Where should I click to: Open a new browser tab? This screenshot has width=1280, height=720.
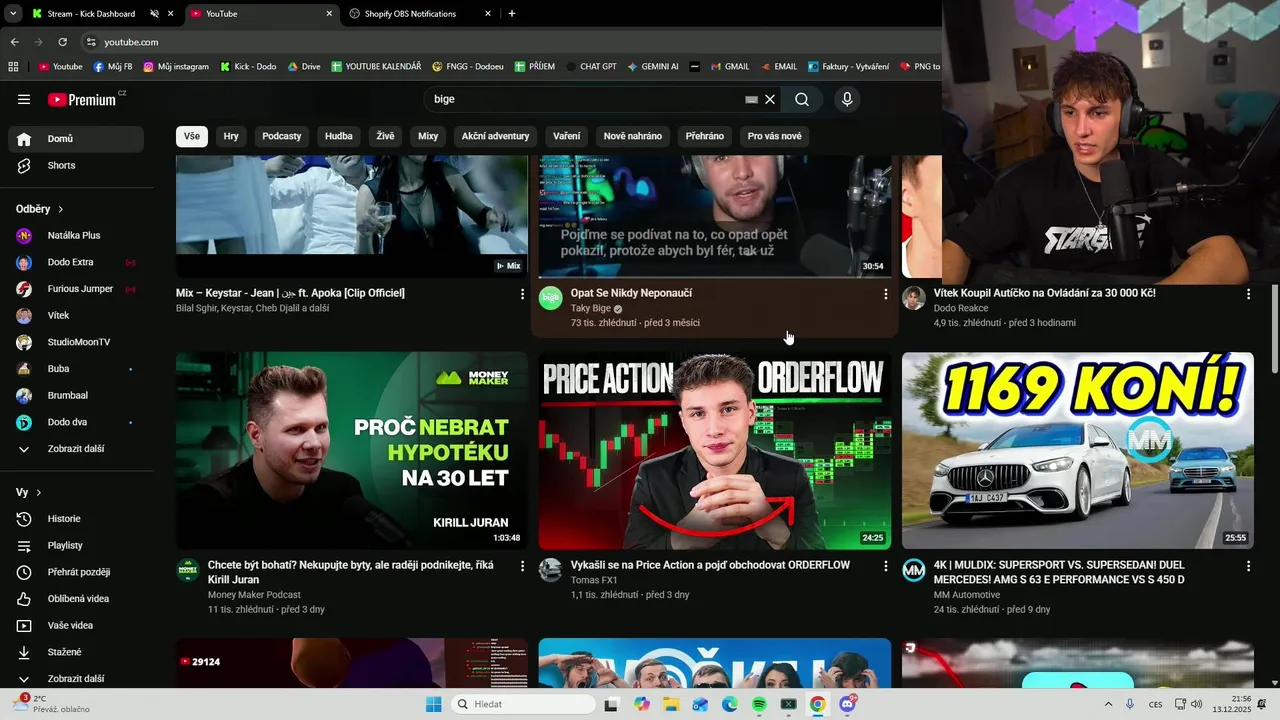tap(512, 14)
